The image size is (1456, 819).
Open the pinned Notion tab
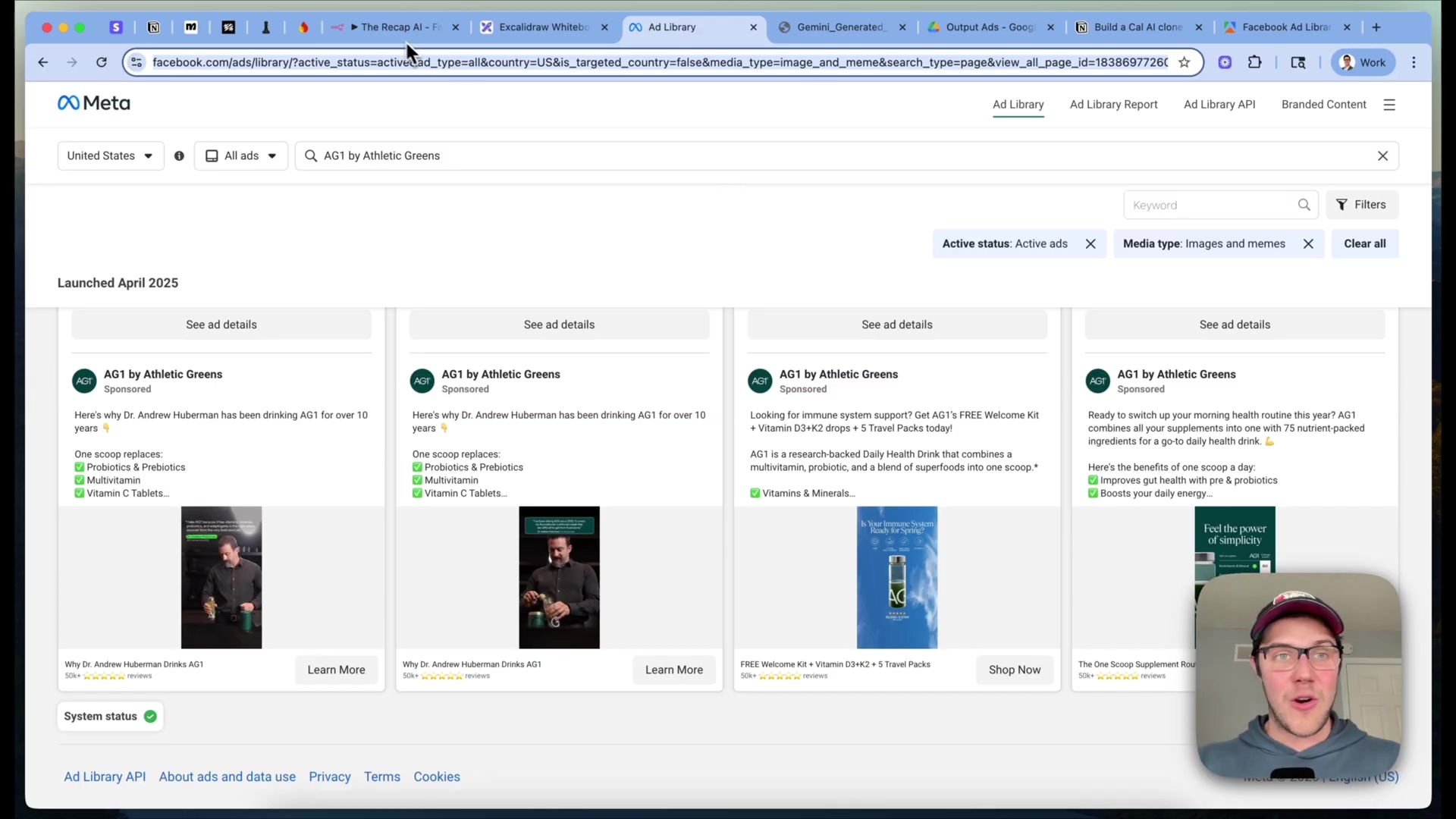(x=153, y=27)
